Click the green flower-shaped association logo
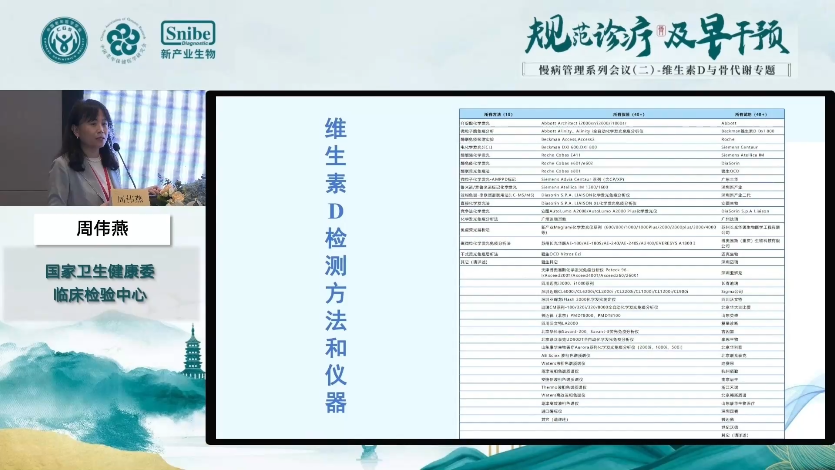Screen dimensions: 835x470 click(123, 40)
